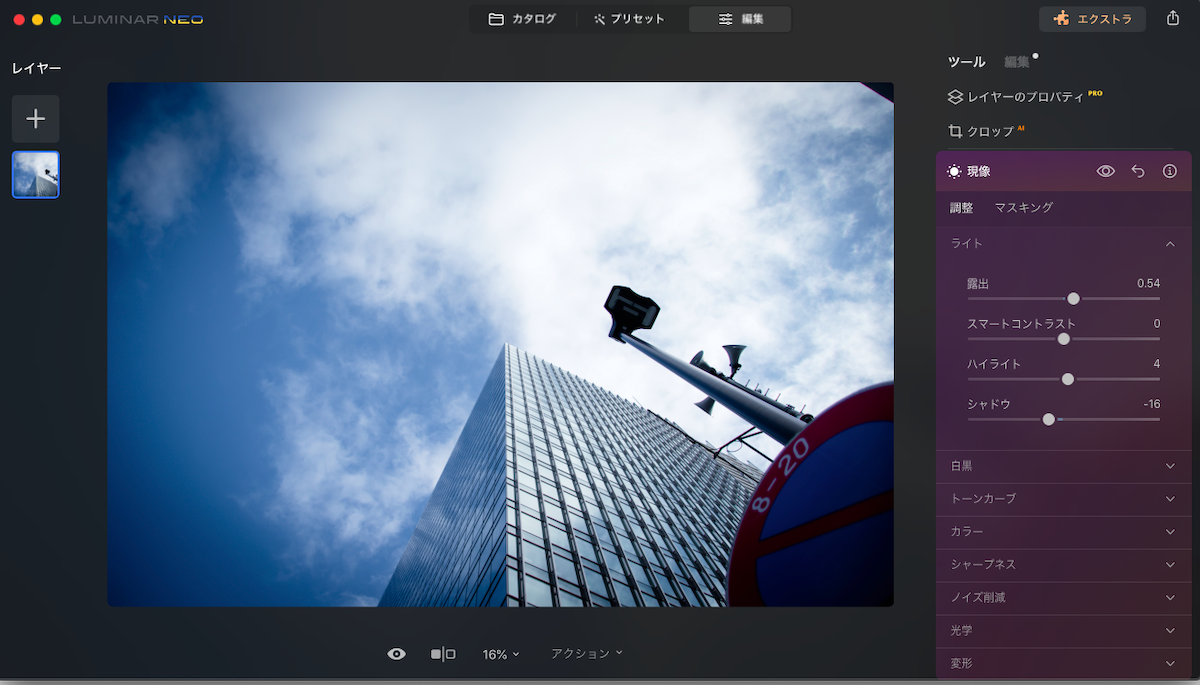Toggle the original preview eye below the photo
This screenshot has width=1200, height=685.
click(397, 654)
